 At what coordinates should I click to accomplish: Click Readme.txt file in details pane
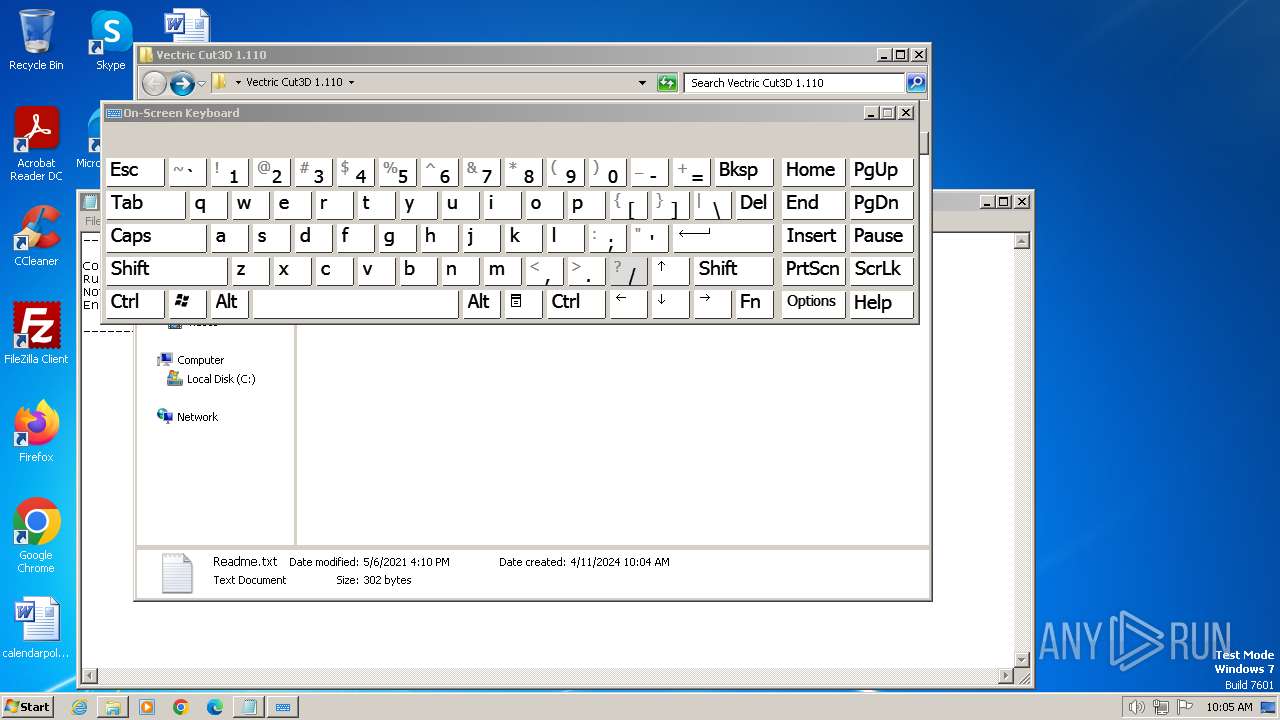[245, 562]
